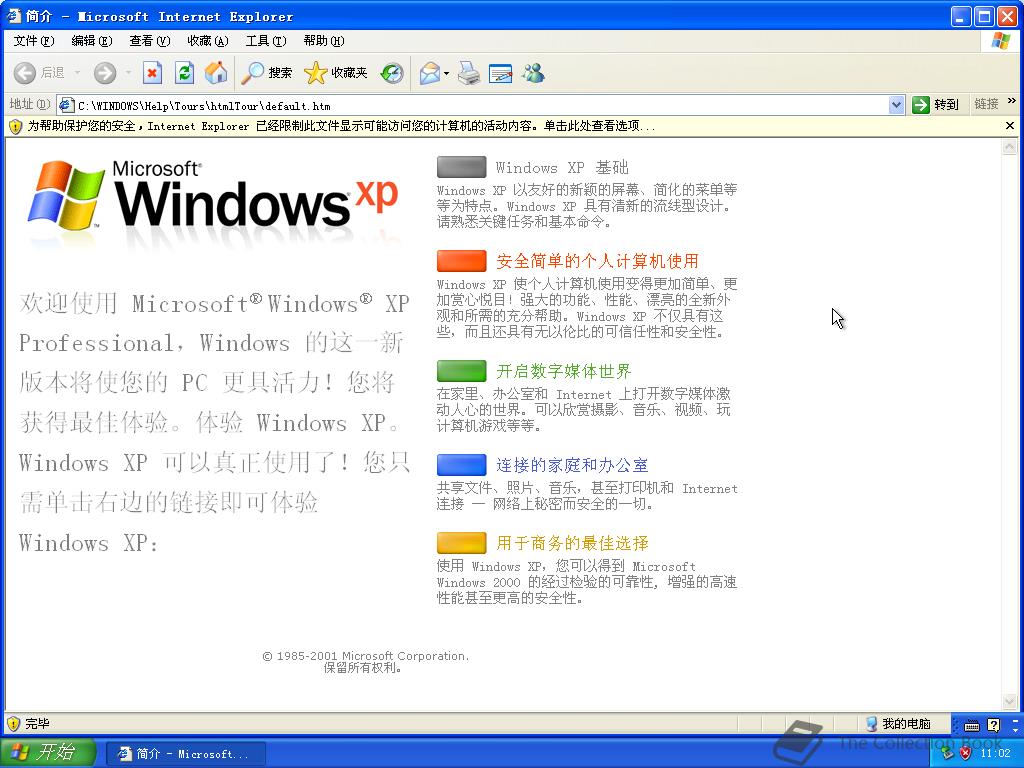Open the 开启数字媒体世界 link

point(564,371)
